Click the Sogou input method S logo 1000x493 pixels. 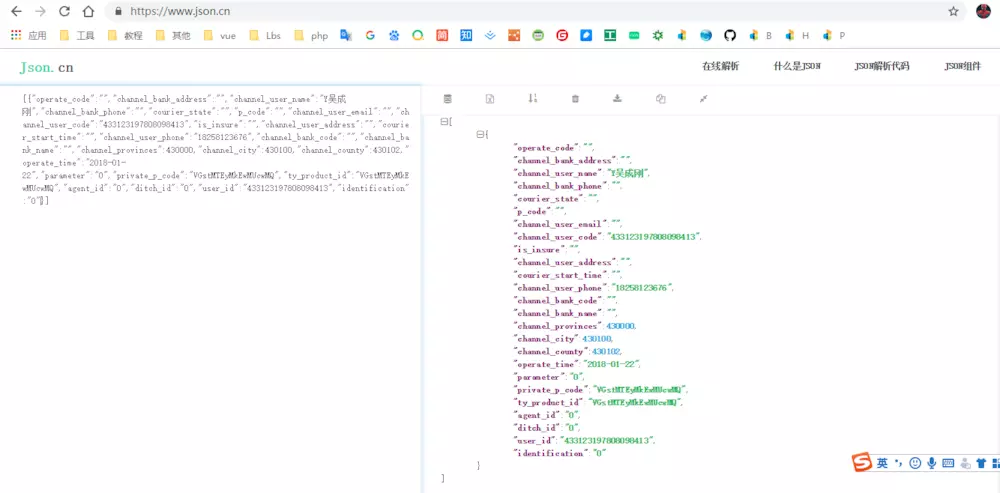(862, 463)
